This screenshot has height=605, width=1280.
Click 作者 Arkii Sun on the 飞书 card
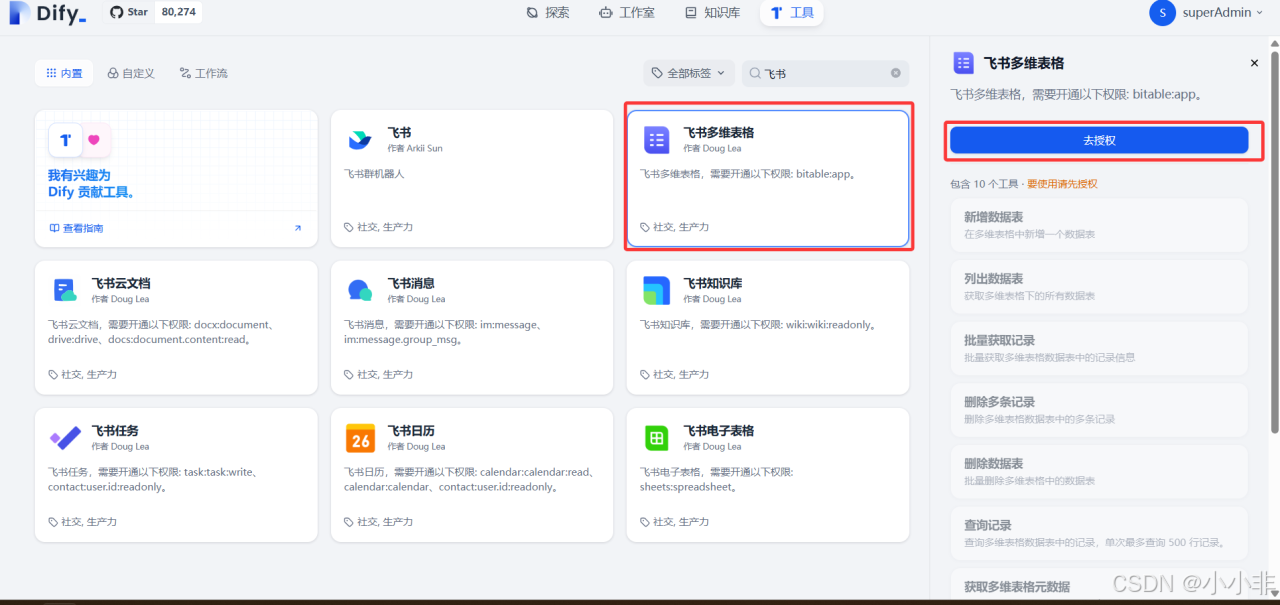(414, 148)
